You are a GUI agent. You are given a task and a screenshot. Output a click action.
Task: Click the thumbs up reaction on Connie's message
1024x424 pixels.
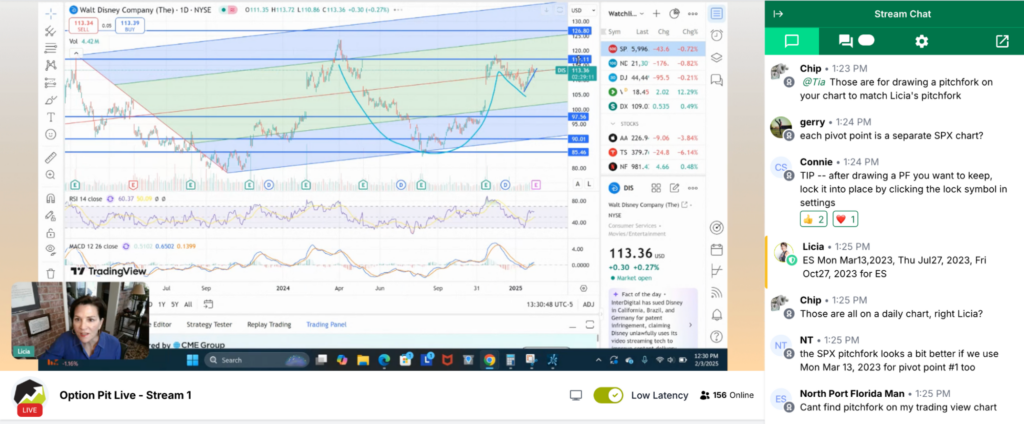814,220
